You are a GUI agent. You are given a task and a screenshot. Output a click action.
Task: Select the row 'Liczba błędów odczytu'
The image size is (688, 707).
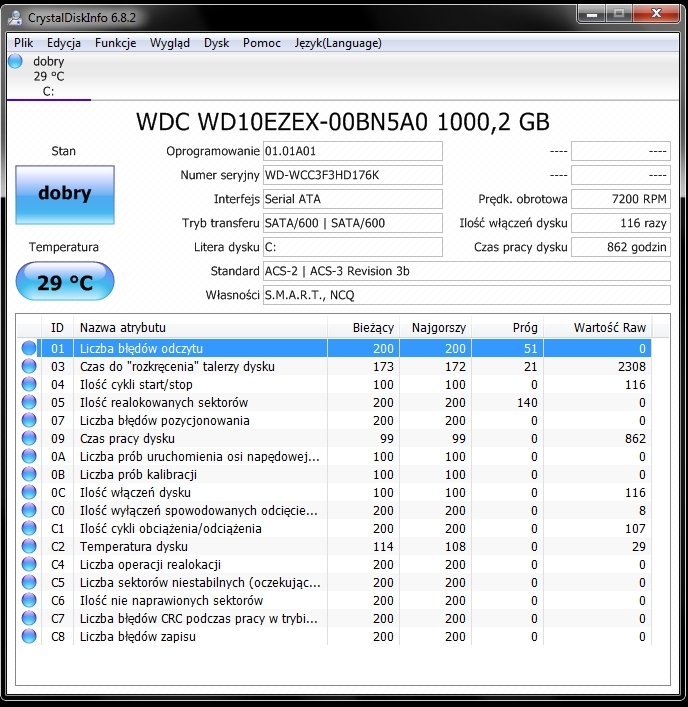pos(334,348)
